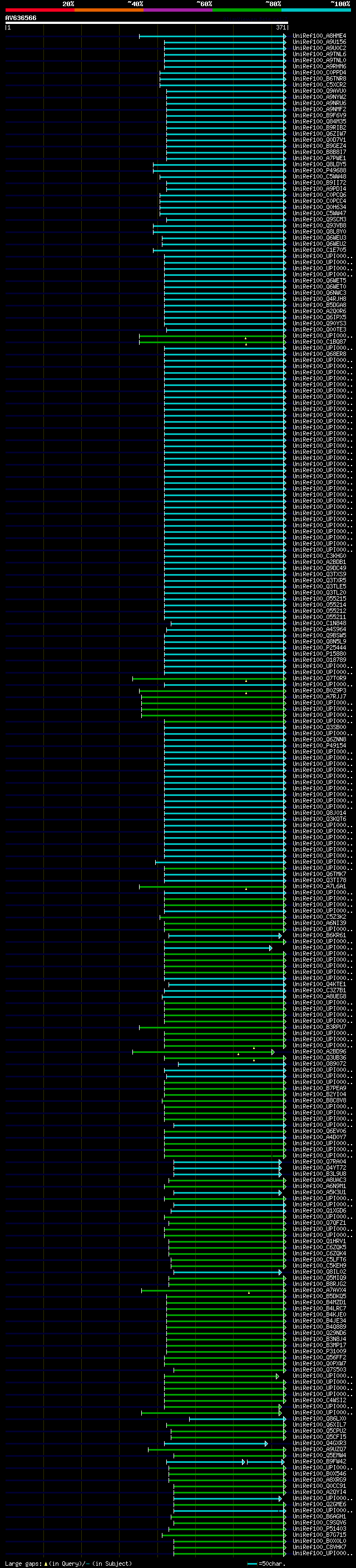Screen dimensions: 356x1568
Task: Open hit UniRef100_P49154
Action: tap(319, 746)
